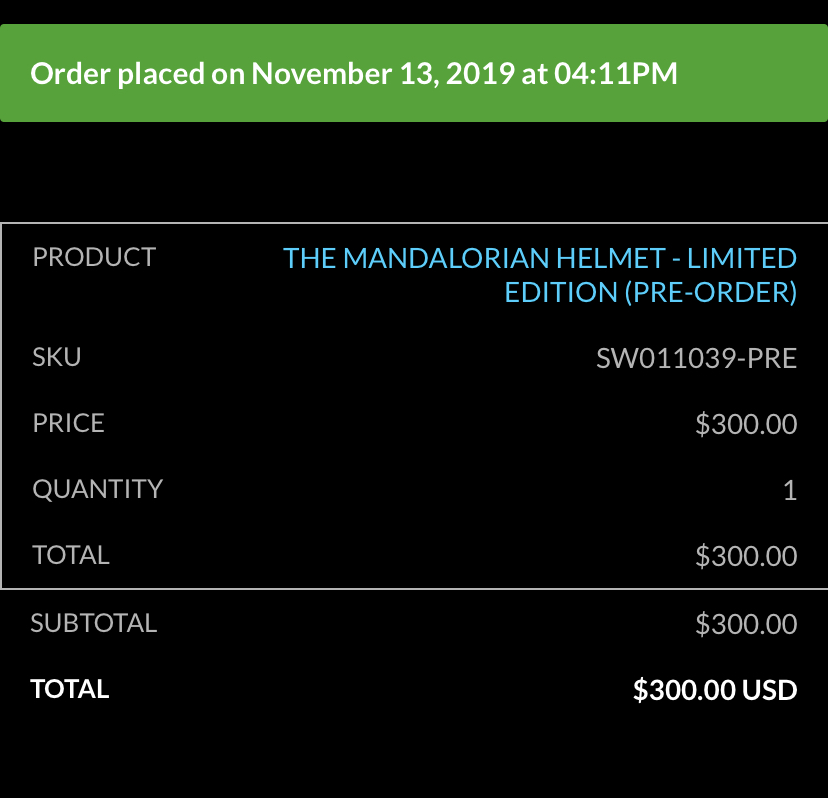Select the subtotal amount $300.00

(746, 624)
